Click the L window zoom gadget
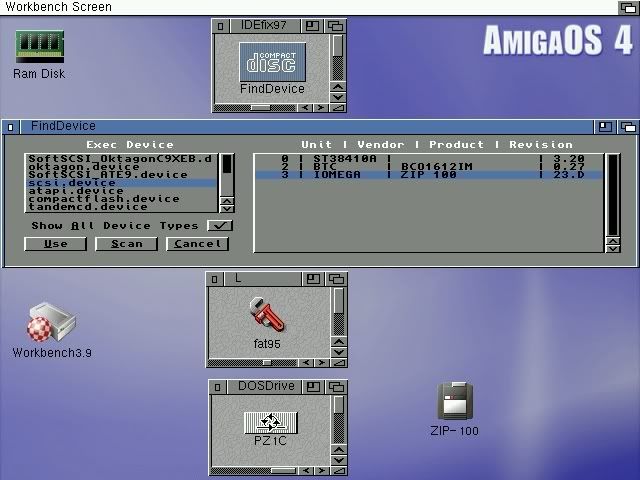The width and height of the screenshot is (640, 480). tap(313, 279)
